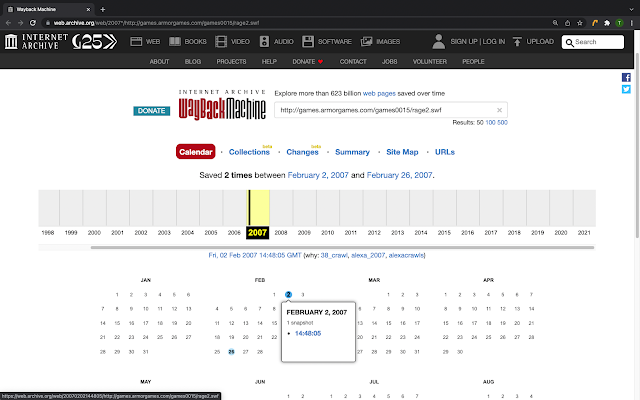Click the user avatar icon
This screenshot has height=400, width=640.
click(439, 41)
